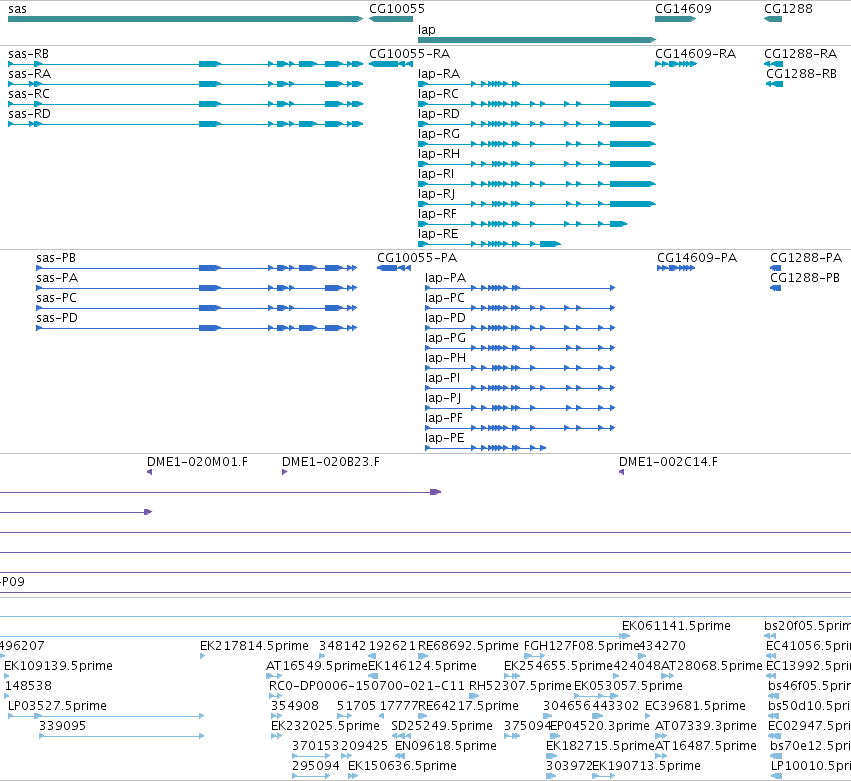Click the CG14609-RA transcript label
The width and height of the screenshot is (851, 781).
695,54
